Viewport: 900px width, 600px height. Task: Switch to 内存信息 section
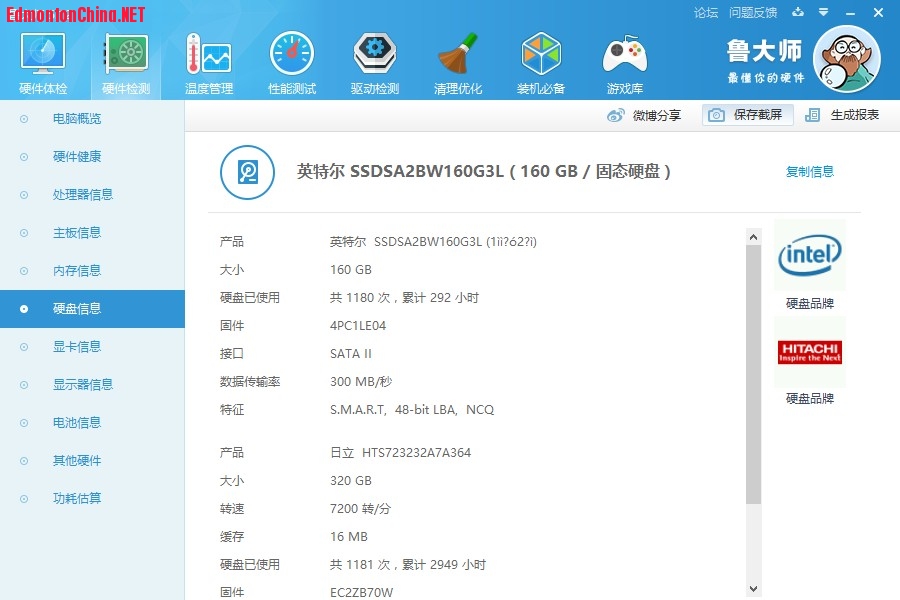click(x=77, y=271)
